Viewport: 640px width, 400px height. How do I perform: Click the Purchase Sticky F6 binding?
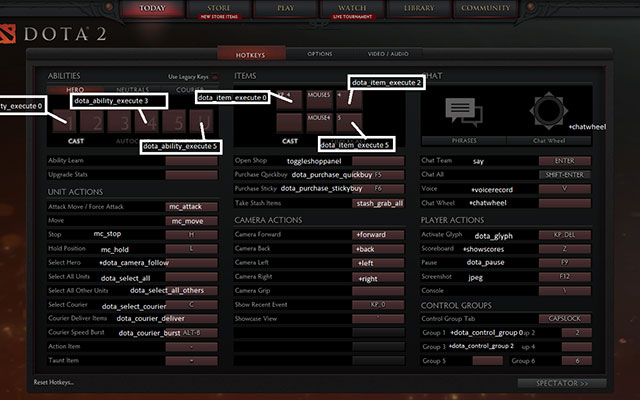click(378, 189)
